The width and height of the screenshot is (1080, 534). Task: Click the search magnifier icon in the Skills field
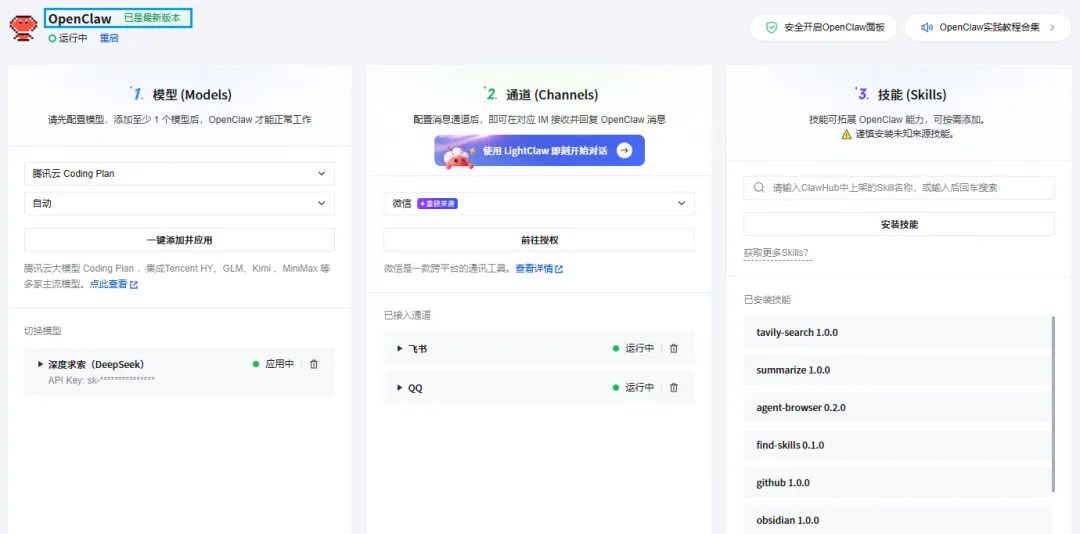[759, 187]
